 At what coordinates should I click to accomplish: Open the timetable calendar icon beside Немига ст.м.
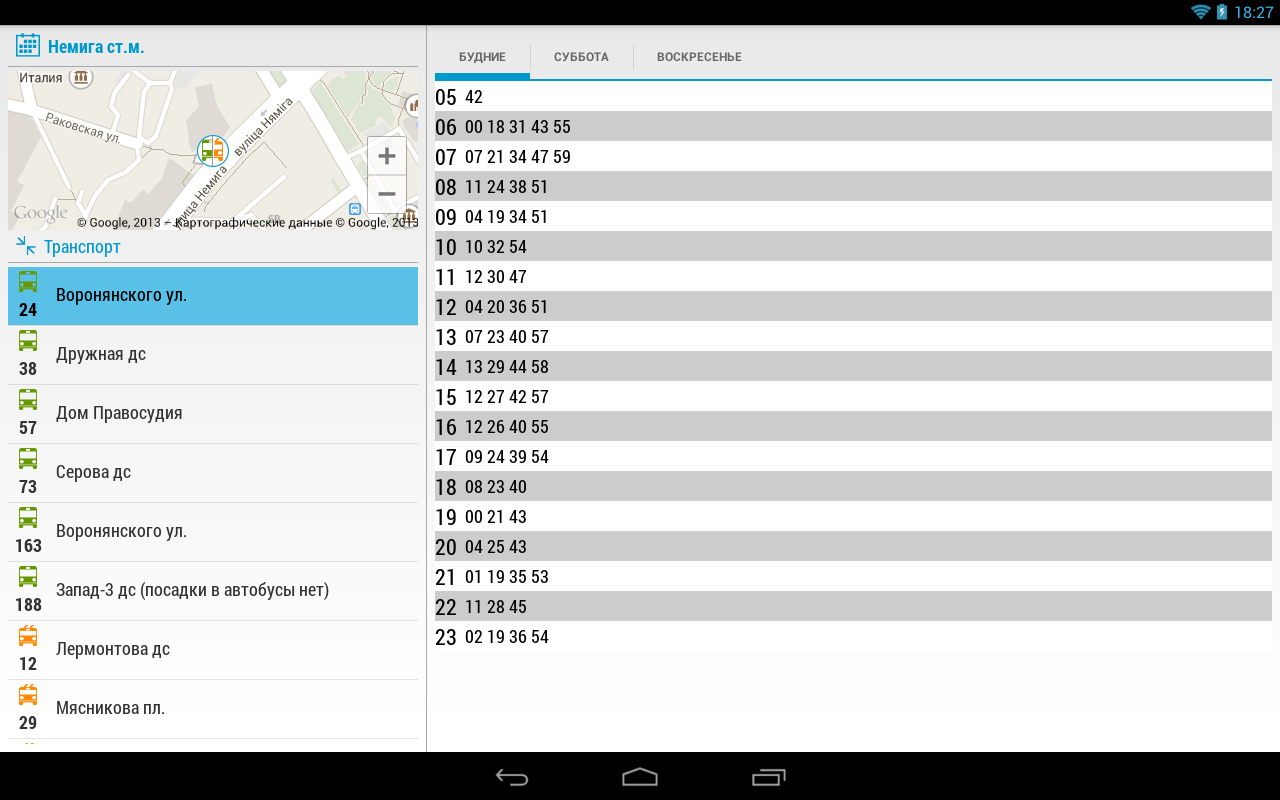pos(27,46)
